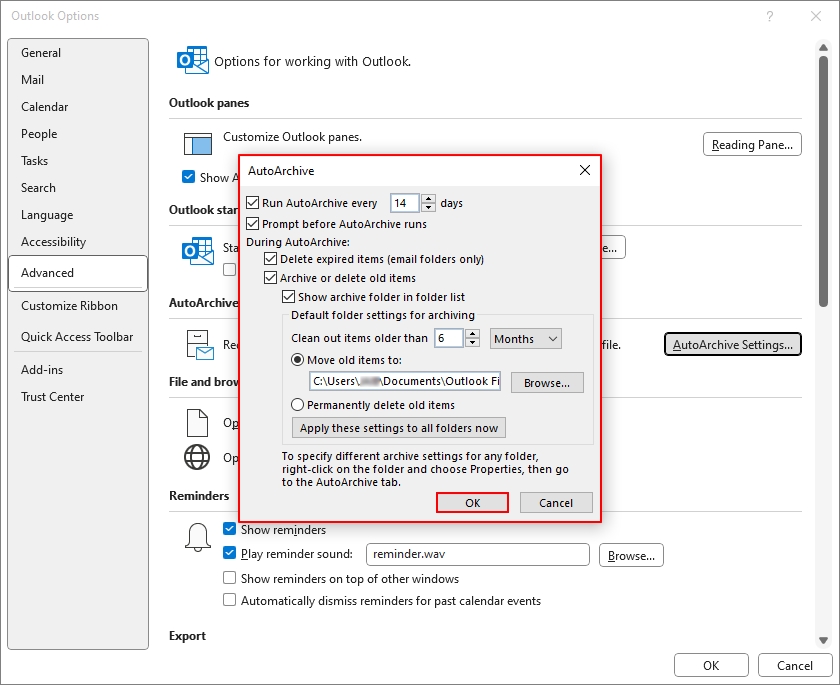Open the Months dropdown

pos(525,338)
